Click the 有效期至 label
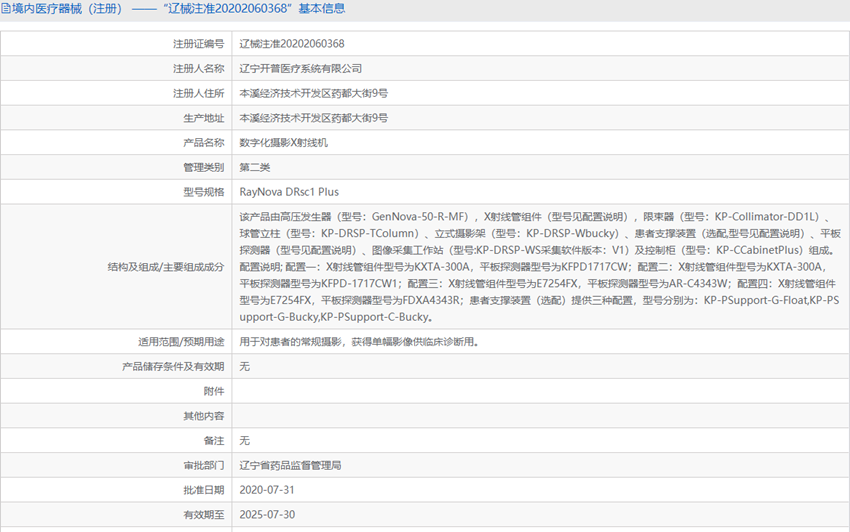The image size is (850, 532). [204, 515]
